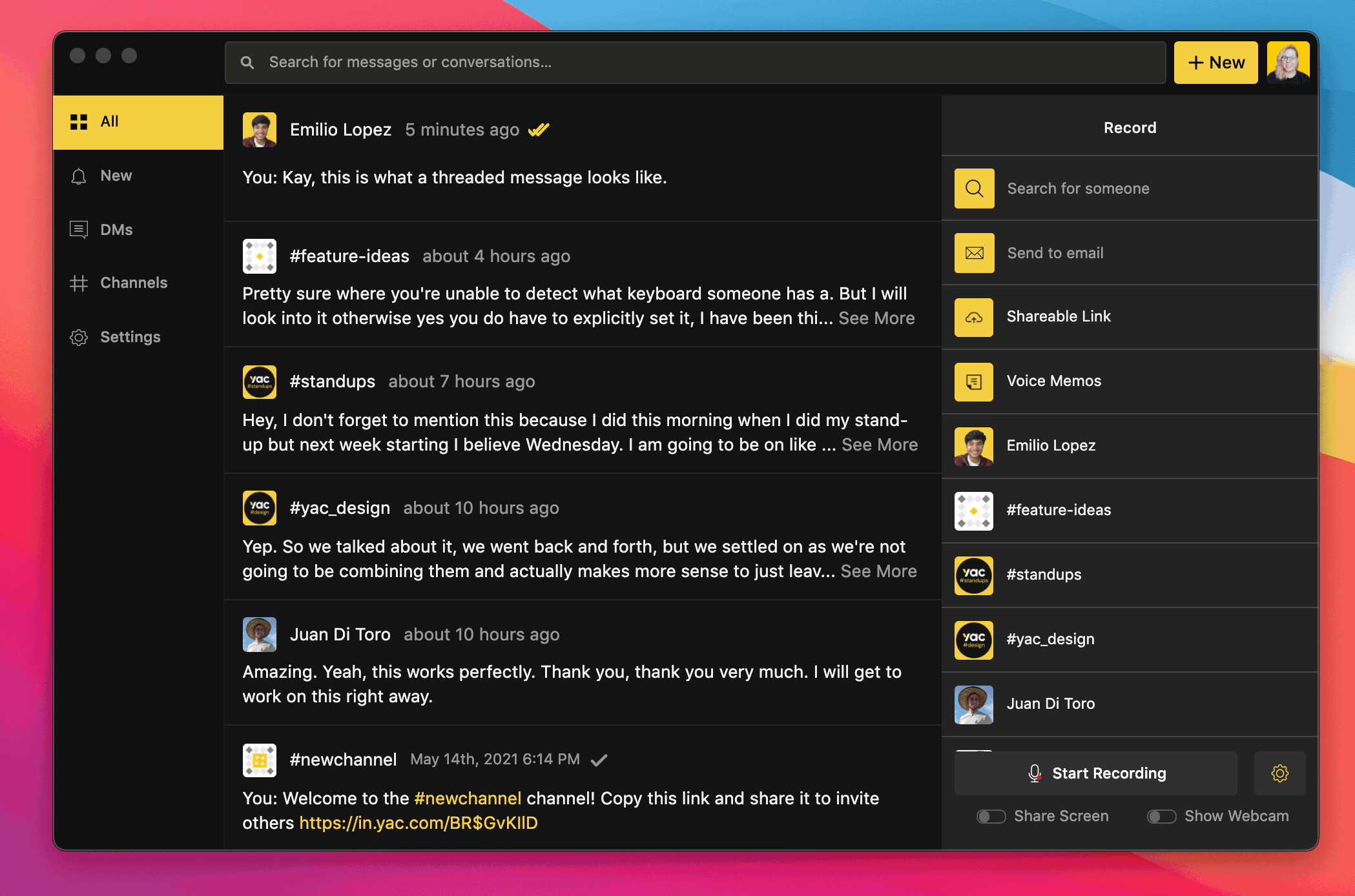
Task: Click the Send to email envelope icon
Action: pos(974,253)
